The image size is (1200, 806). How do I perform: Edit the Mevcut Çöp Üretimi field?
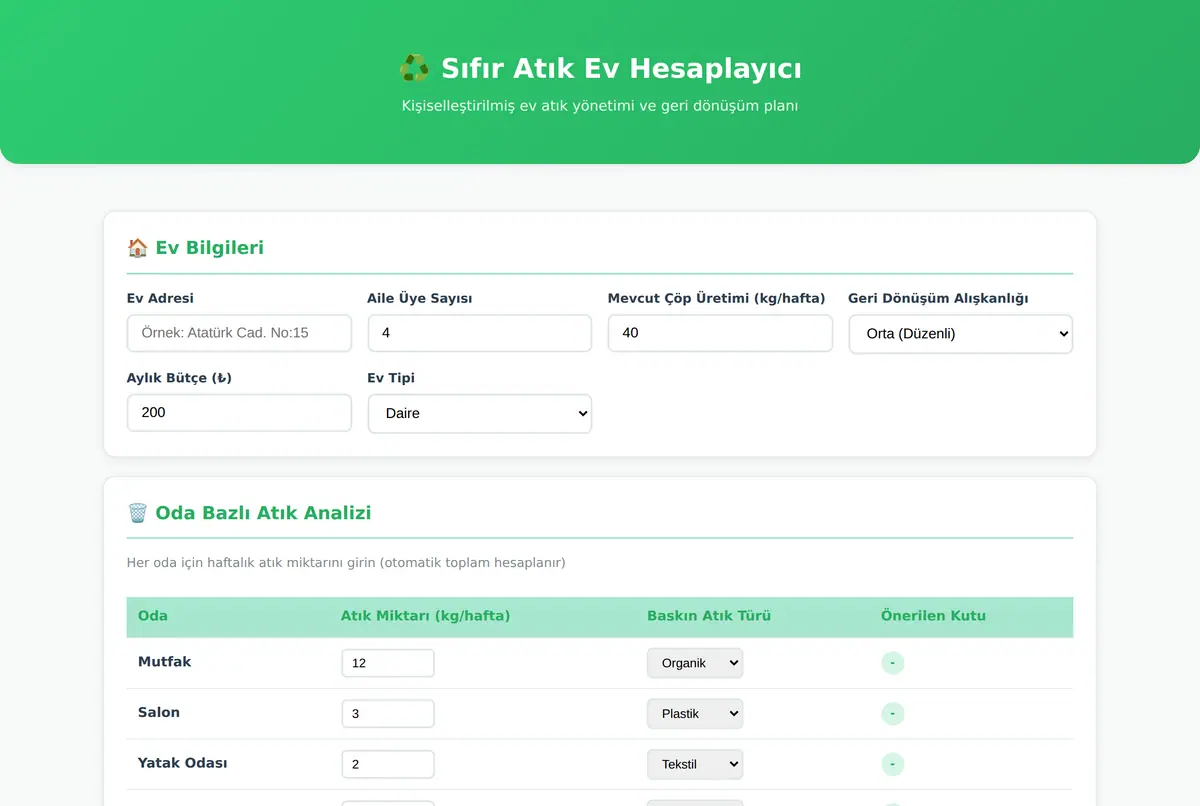720,333
